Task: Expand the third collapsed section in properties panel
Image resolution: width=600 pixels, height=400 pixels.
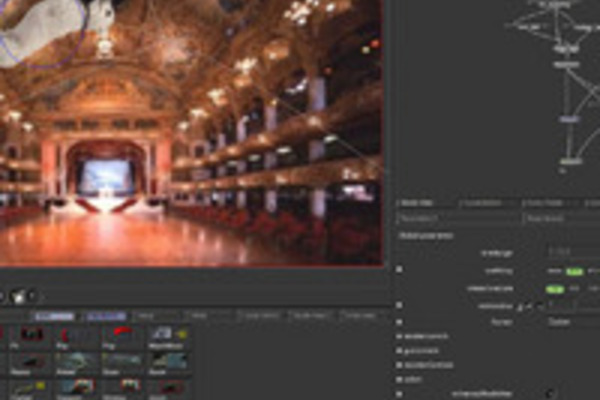Action: click(x=399, y=365)
